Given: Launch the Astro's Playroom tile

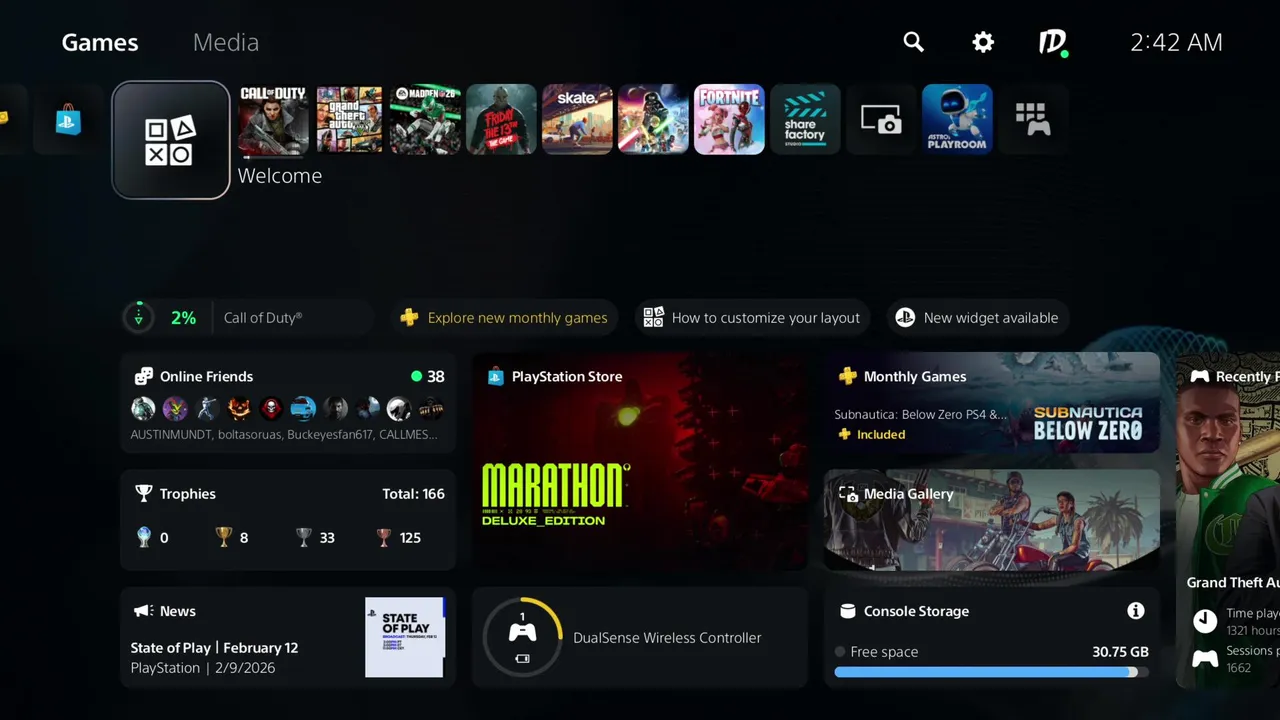Looking at the screenshot, I should pos(957,119).
